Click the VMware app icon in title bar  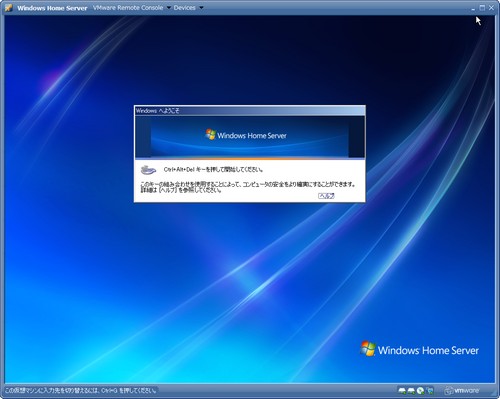coord(8,8)
